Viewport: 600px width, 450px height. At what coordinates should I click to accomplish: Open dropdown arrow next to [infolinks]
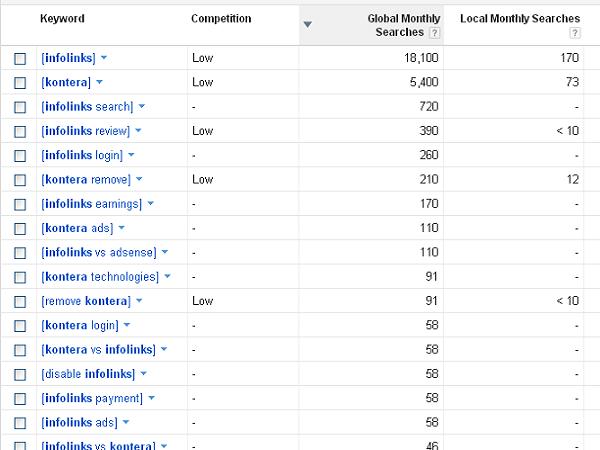pyautogui.click(x=104, y=58)
